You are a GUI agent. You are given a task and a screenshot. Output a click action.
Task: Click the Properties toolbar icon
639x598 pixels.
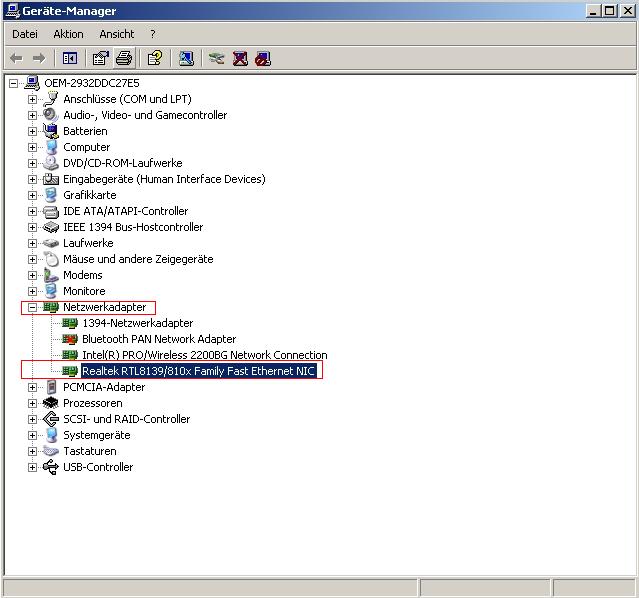click(100, 59)
